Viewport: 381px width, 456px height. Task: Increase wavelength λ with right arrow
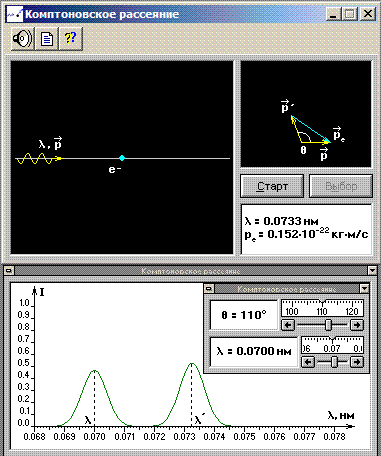click(357, 362)
